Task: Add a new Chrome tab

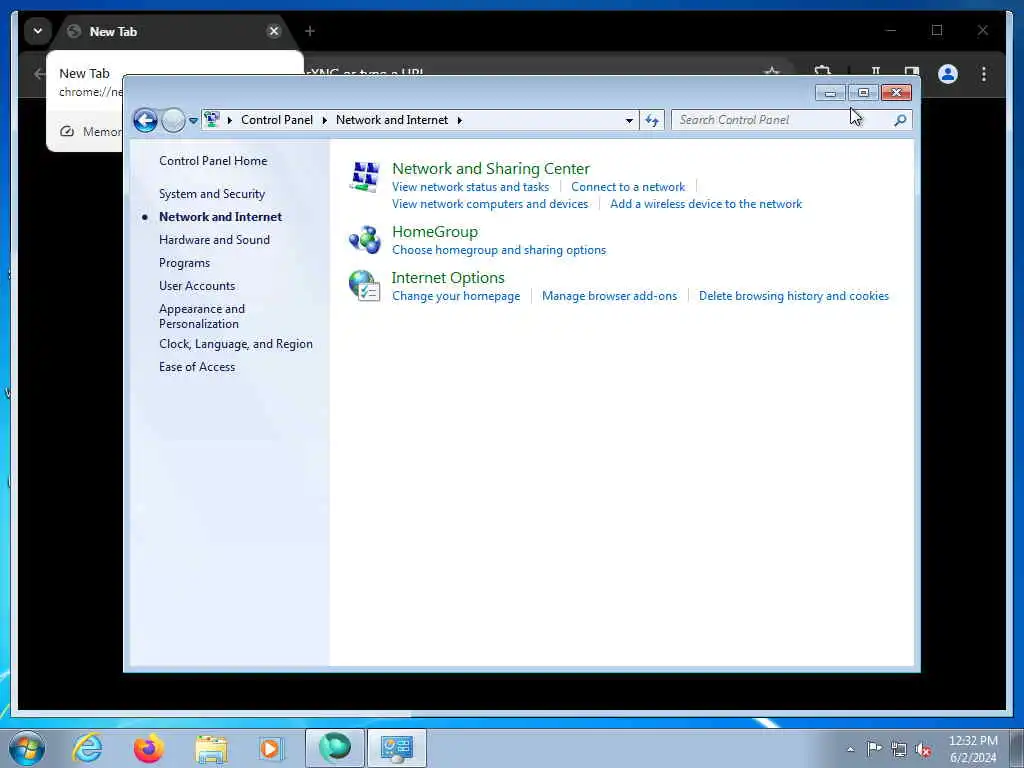Action: click(310, 31)
